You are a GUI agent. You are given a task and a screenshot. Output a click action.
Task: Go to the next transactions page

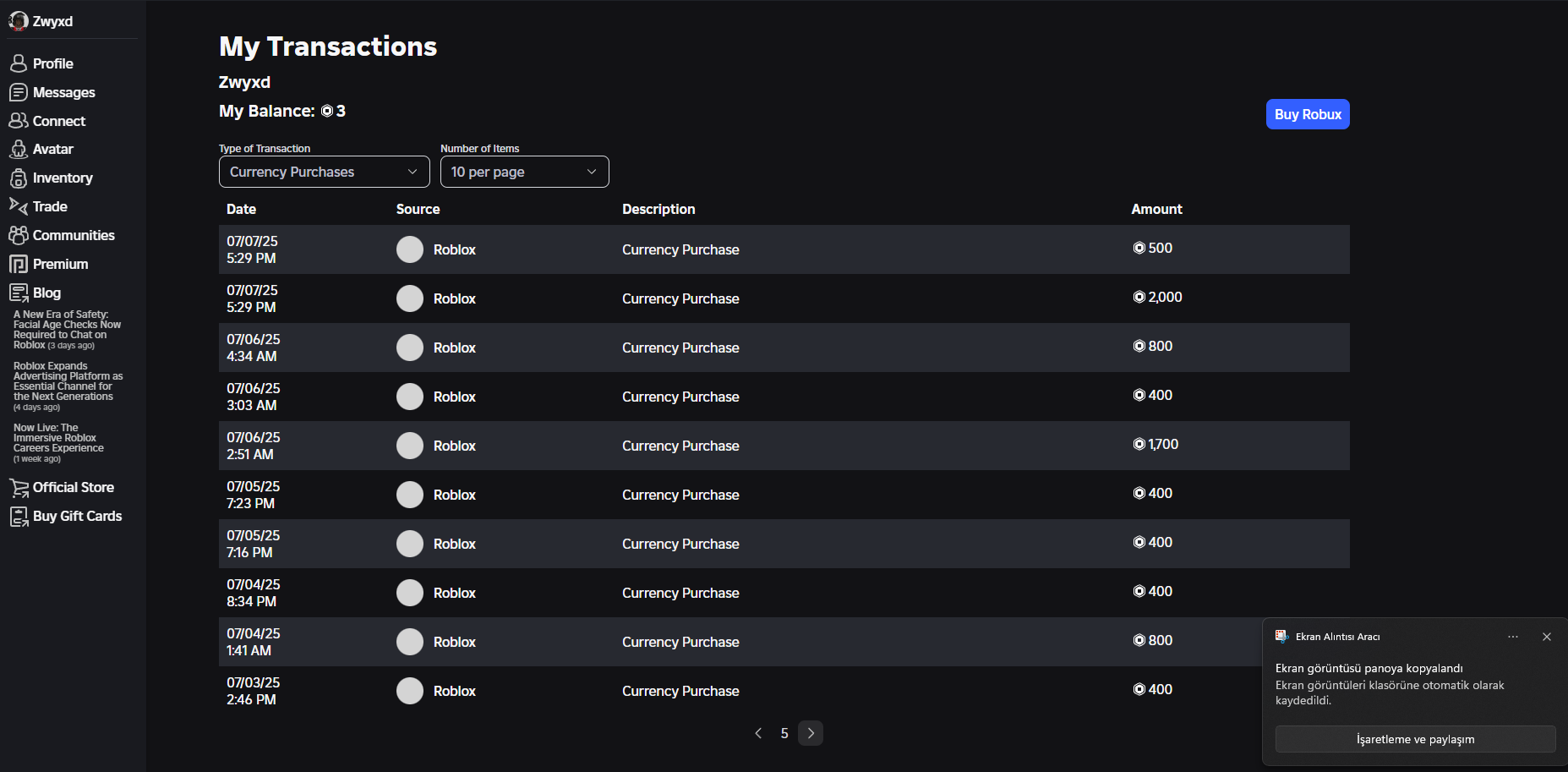811,733
